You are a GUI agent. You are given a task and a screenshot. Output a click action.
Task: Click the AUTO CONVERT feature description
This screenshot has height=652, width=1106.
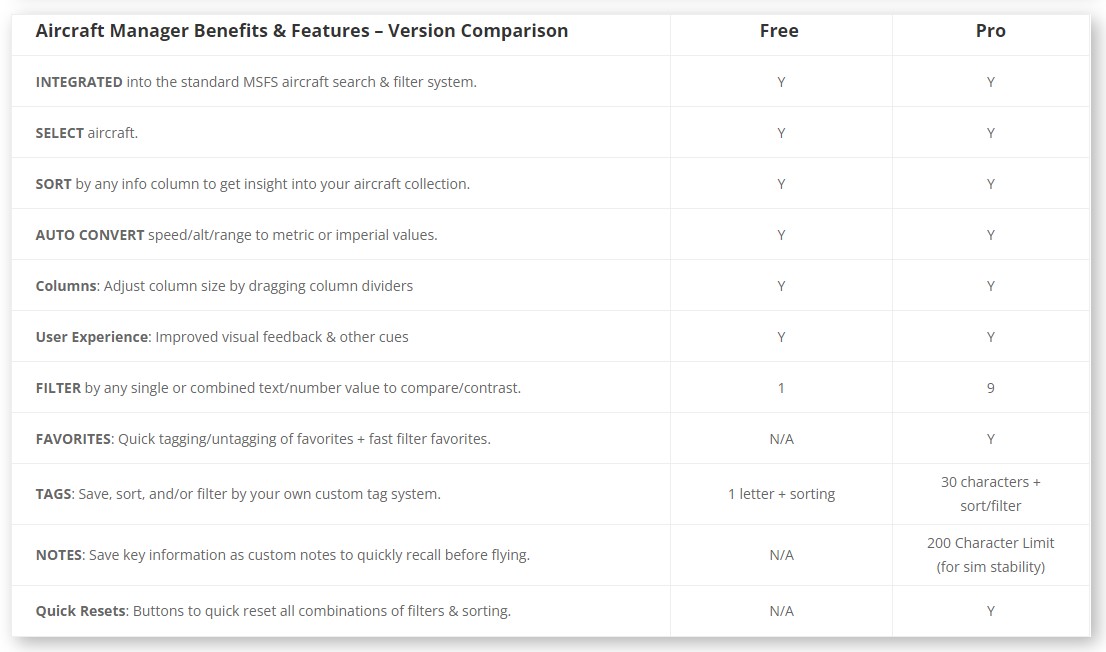237,235
